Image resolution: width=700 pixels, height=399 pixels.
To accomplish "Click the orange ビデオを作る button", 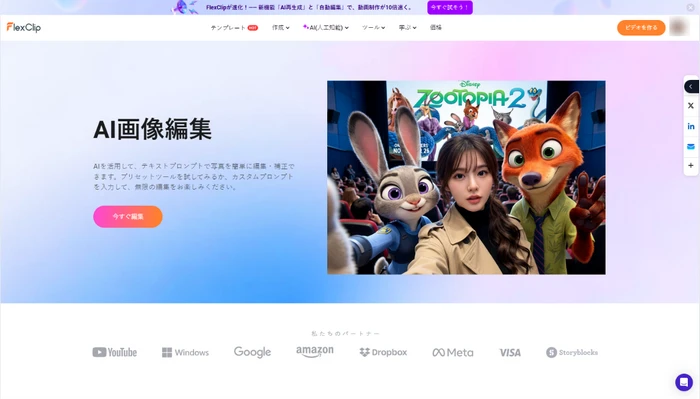I will 641,28.
